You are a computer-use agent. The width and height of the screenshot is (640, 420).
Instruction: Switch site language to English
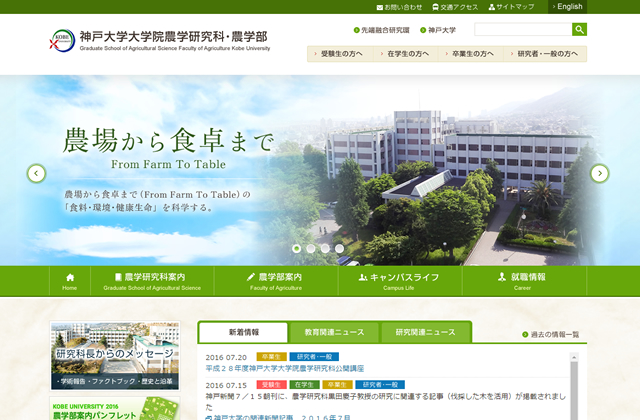tap(567, 7)
